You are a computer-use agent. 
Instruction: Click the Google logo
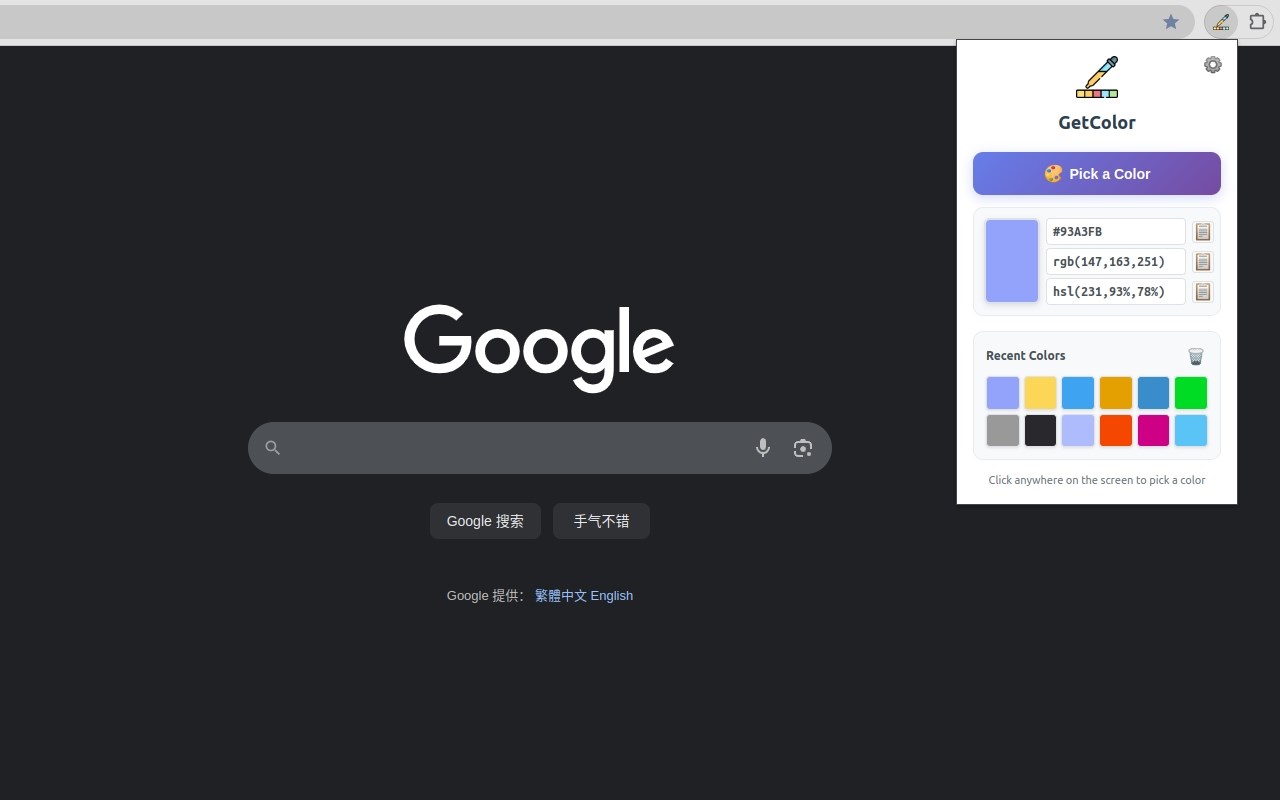pos(539,348)
